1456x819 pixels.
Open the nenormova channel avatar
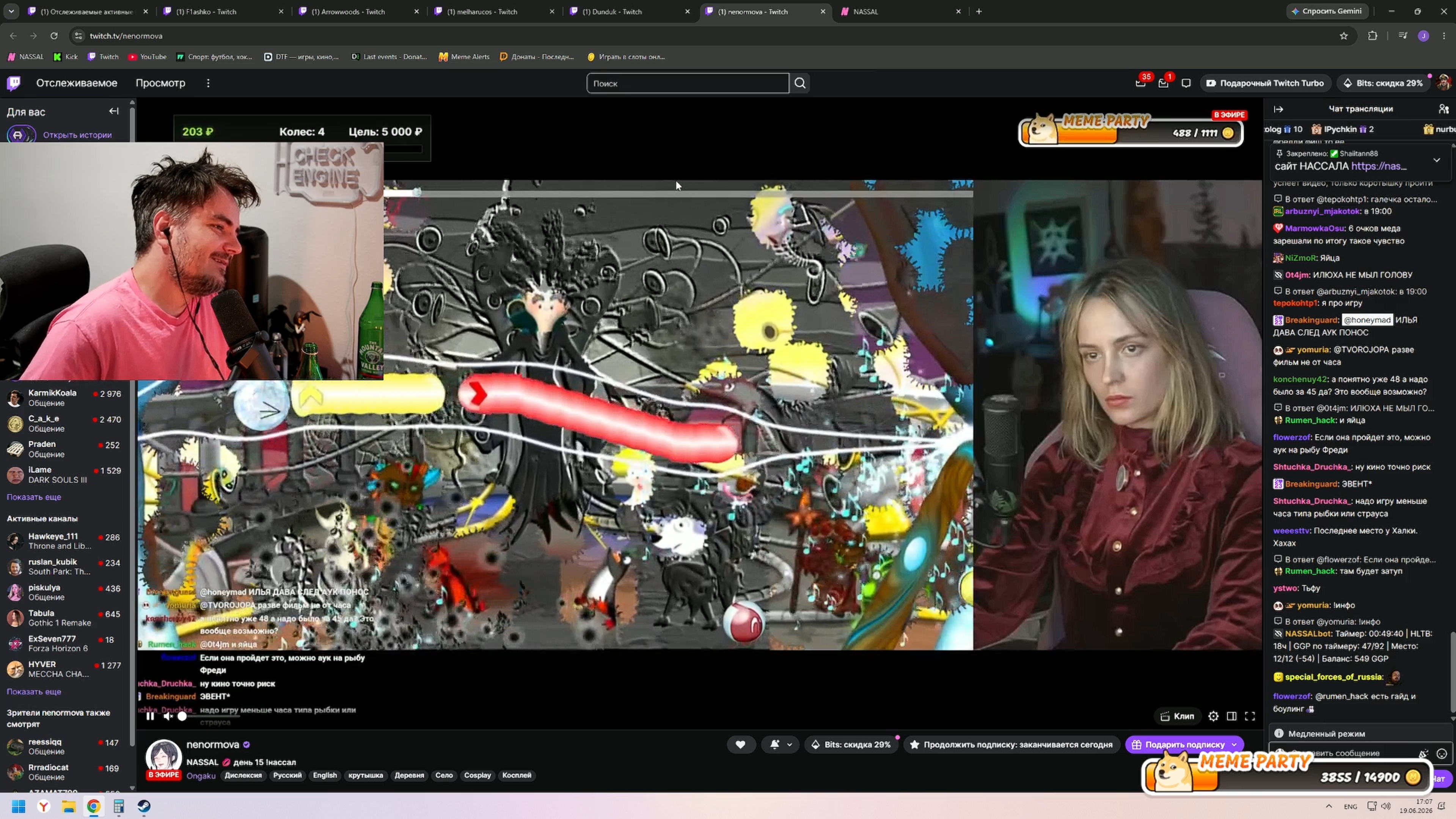[x=164, y=758]
